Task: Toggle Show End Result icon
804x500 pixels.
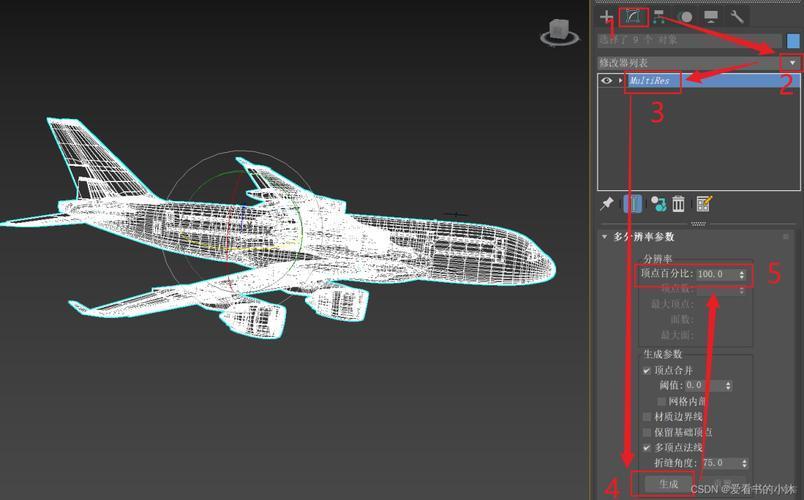Action: click(x=632, y=203)
